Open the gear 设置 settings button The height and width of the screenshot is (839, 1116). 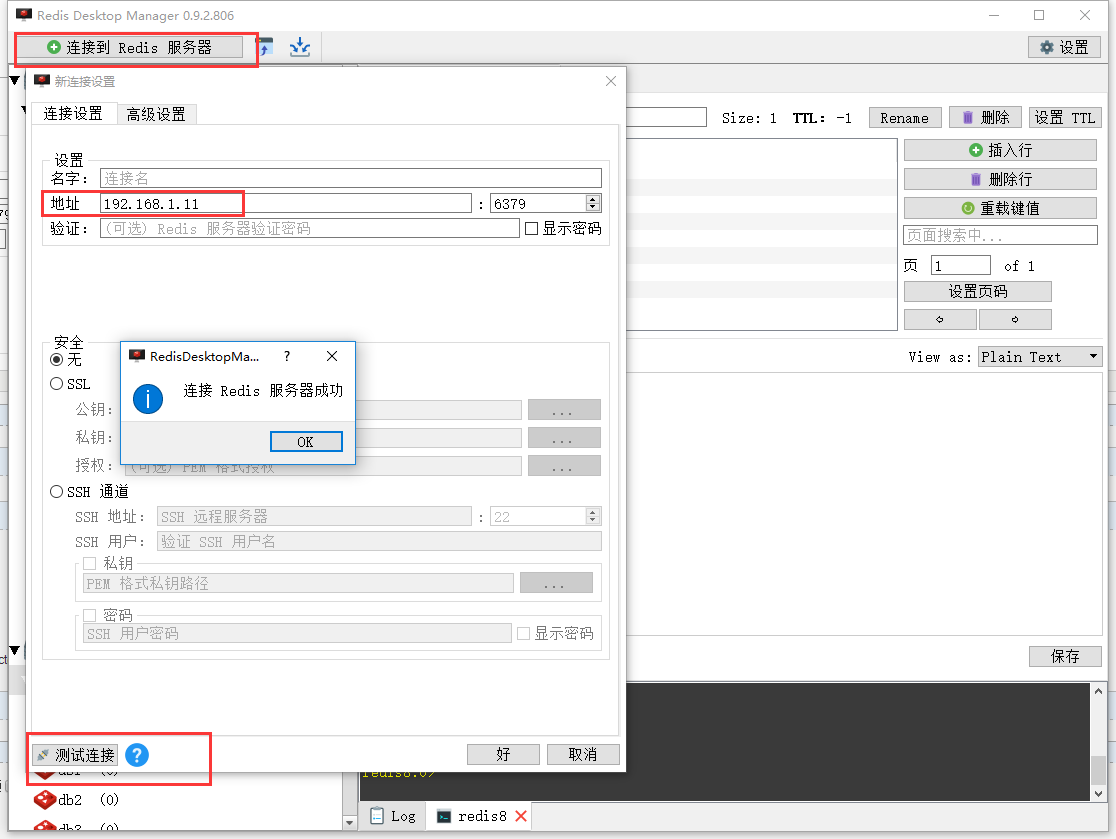1064,48
